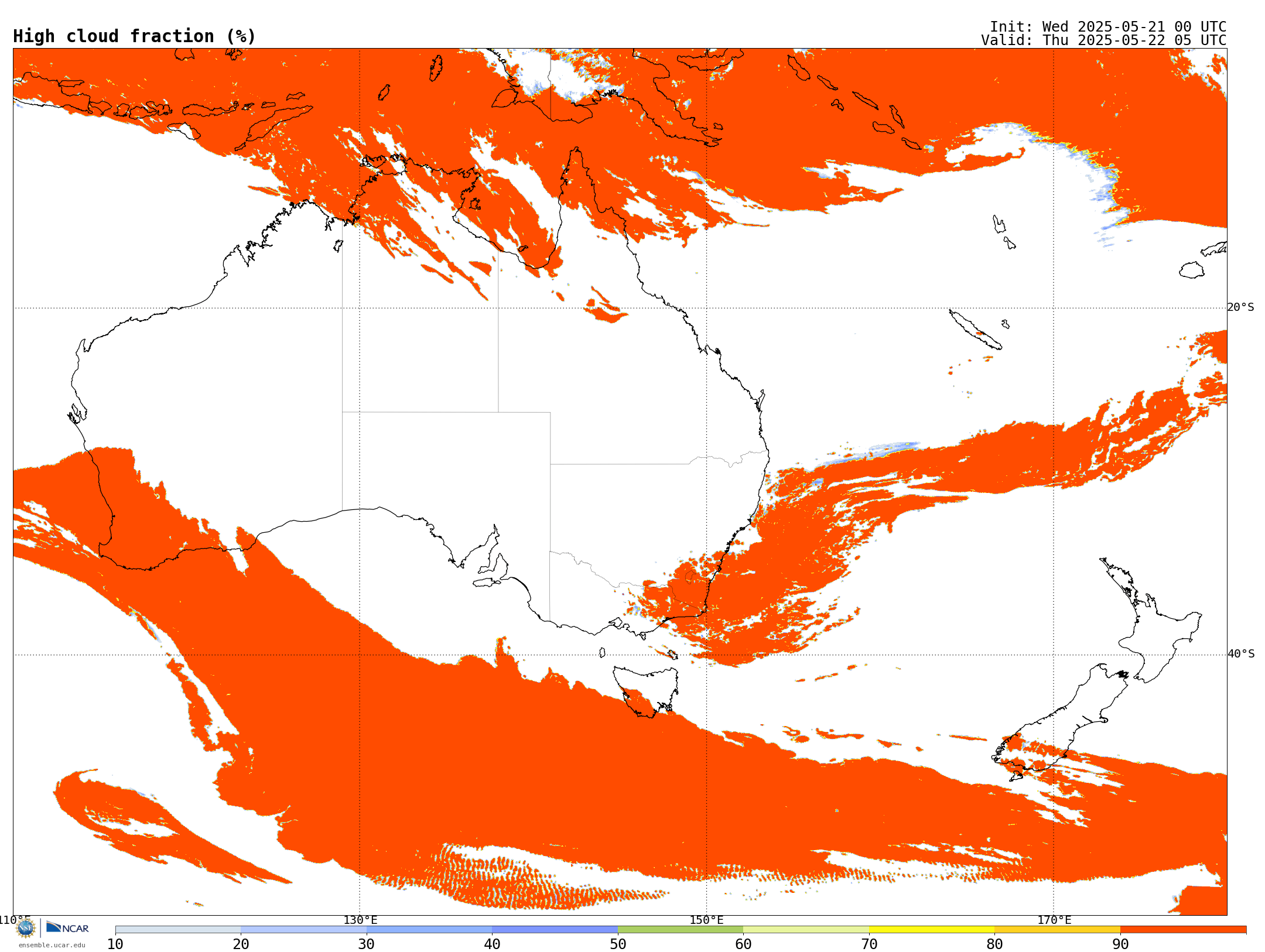
Task: Click the 20°S latitude label
Action: pos(1241,307)
